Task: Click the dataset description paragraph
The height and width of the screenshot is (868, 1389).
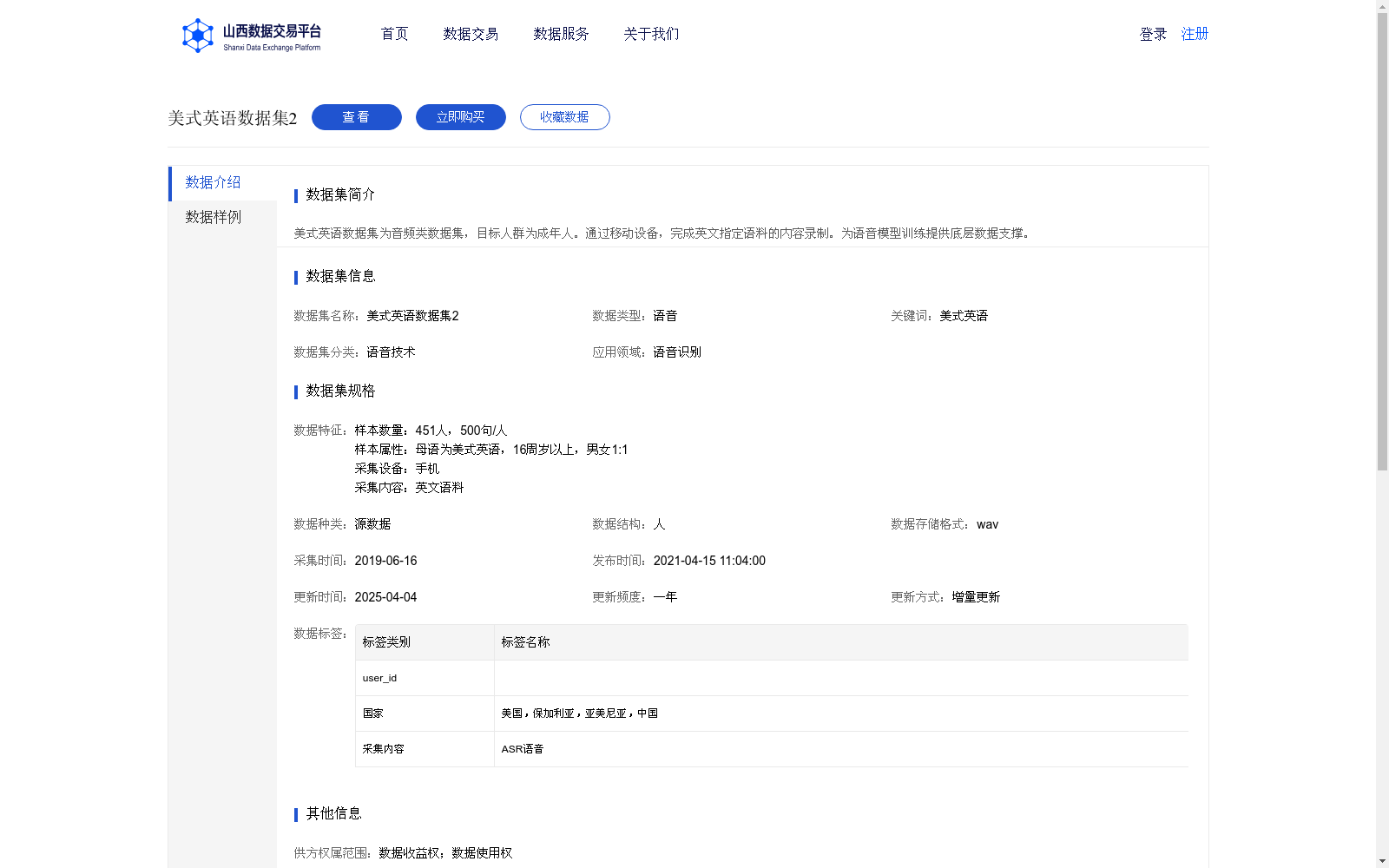Action: click(x=664, y=233)
